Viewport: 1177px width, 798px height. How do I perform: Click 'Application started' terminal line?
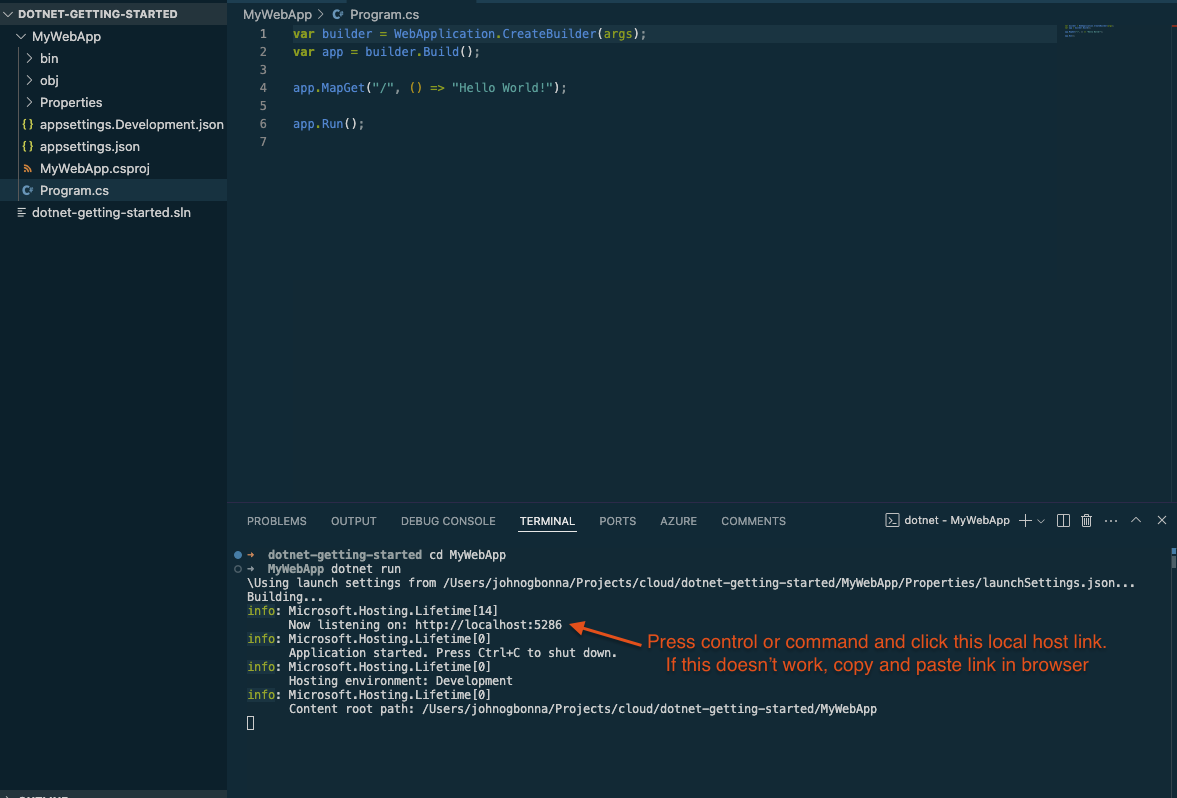pos(453,653)
